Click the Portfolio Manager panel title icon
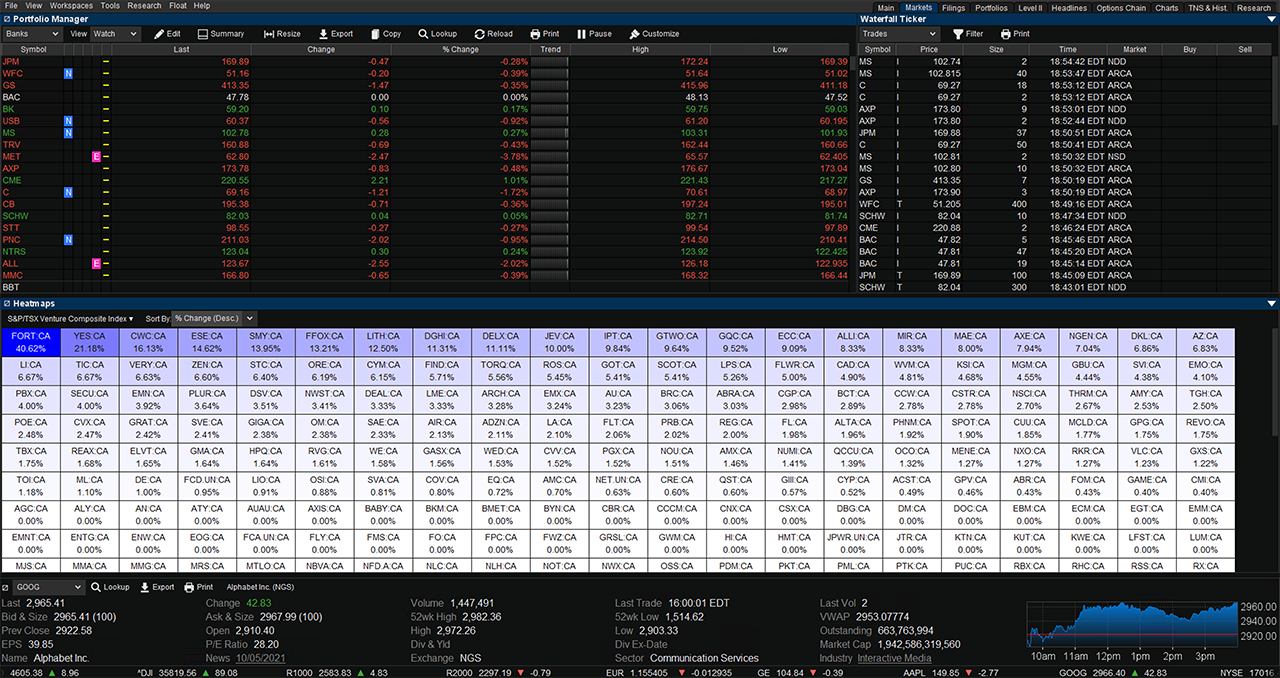 pyautogui.click(x=7, y=19)
